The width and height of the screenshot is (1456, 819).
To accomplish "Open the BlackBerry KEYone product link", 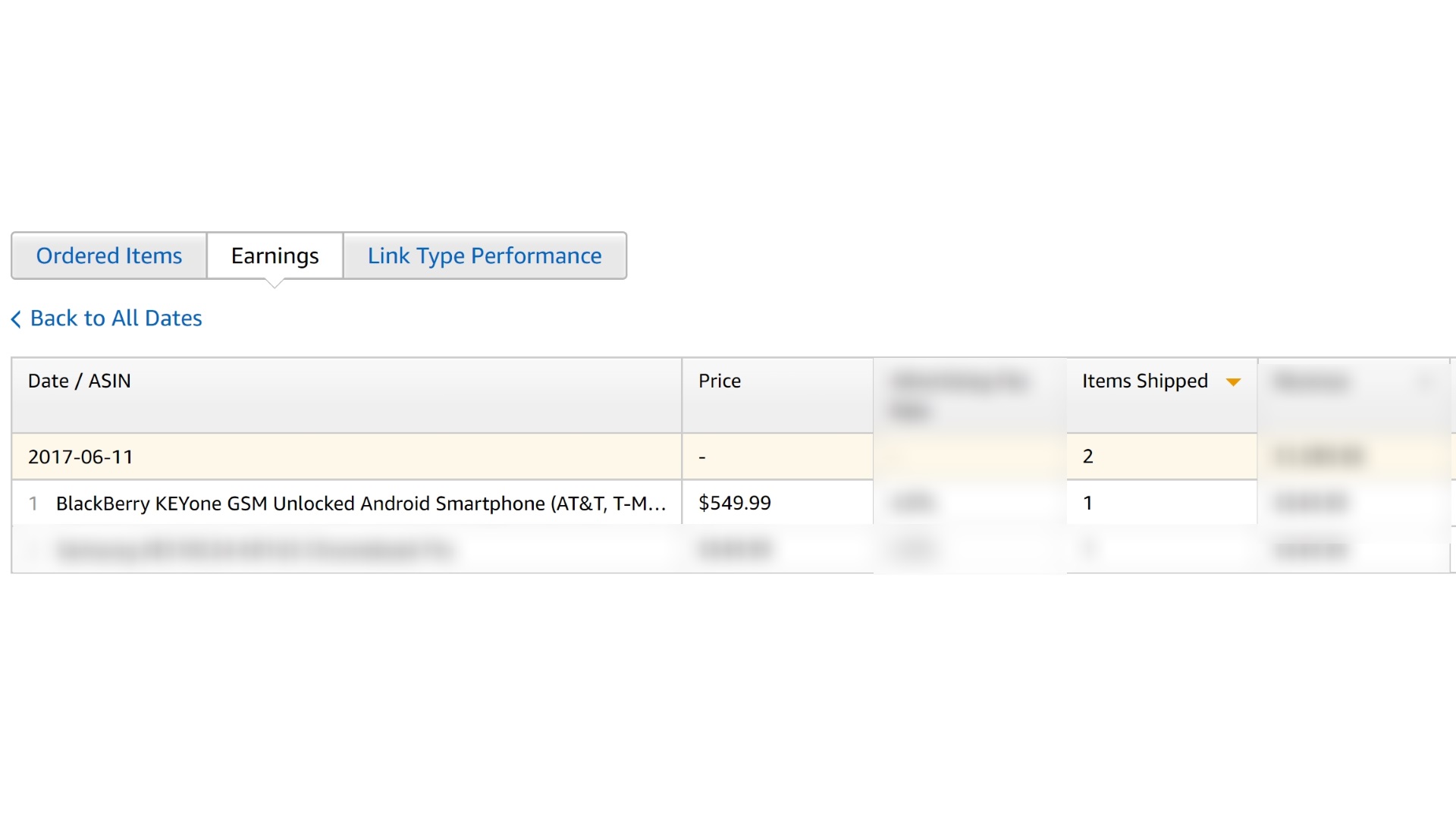I will [x=361, y=504].
